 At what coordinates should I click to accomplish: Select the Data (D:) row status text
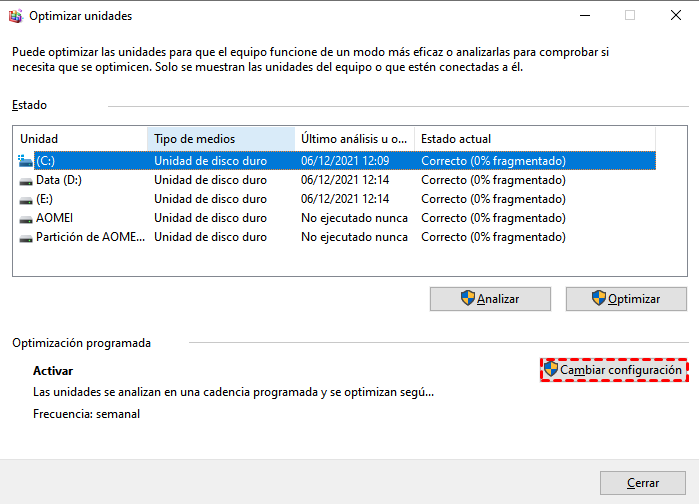[493, 180]
